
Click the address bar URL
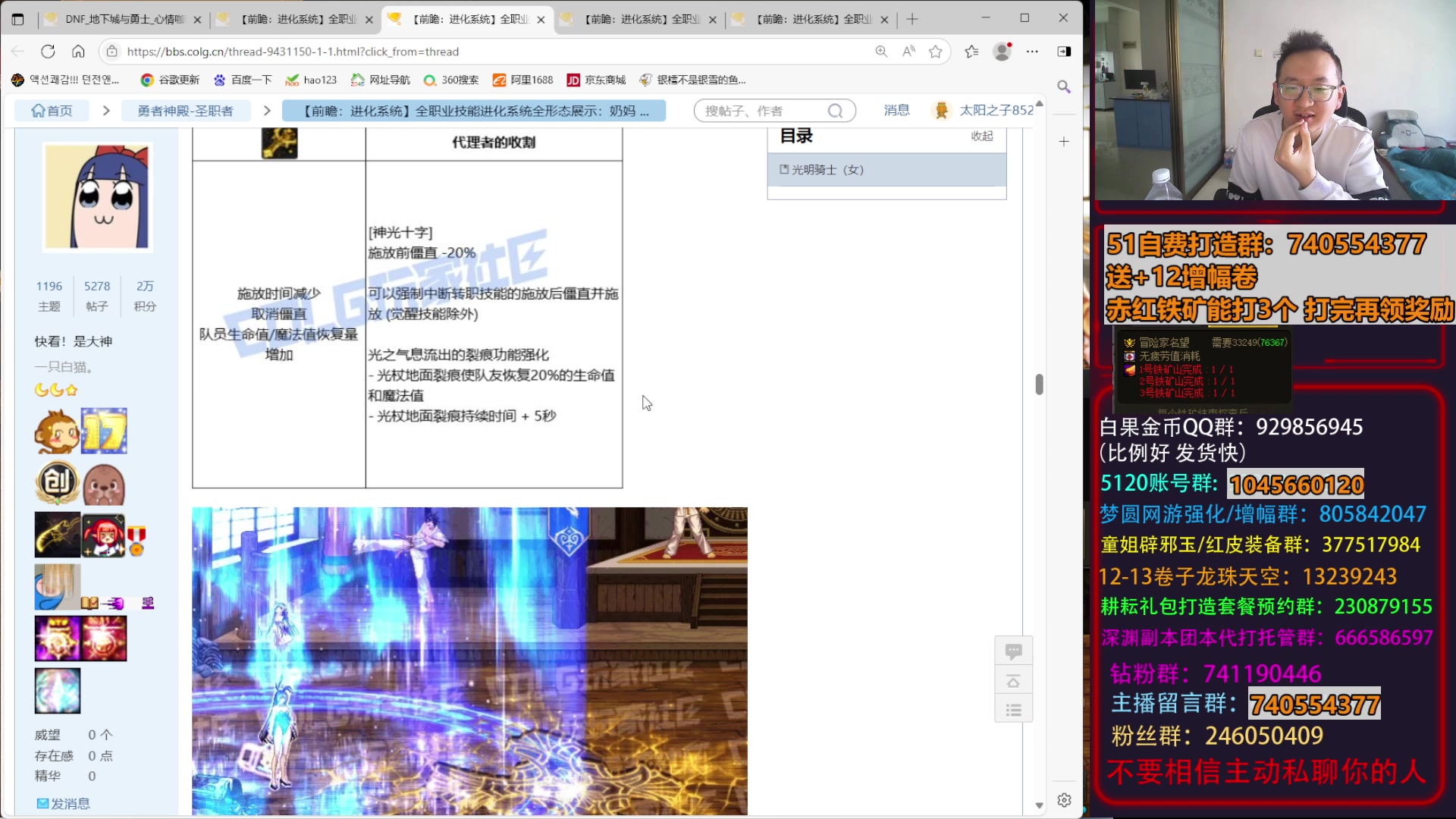[293, 52]
